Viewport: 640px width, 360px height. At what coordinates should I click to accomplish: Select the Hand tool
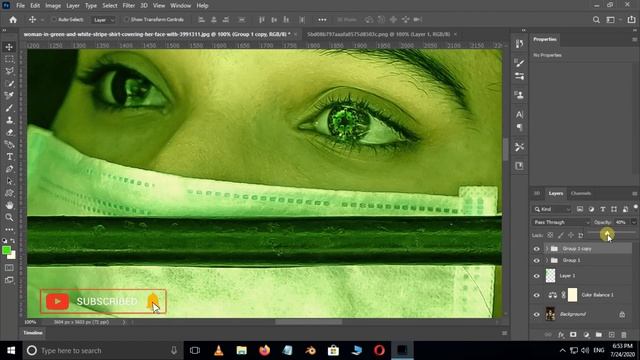[x=9, y=205]
